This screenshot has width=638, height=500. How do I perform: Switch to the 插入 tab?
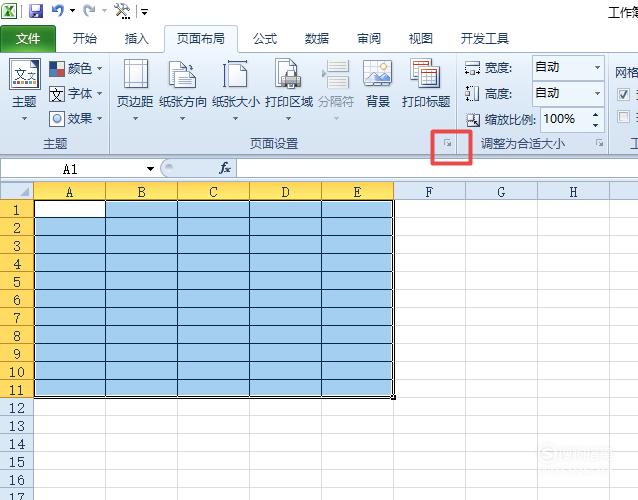136,39
